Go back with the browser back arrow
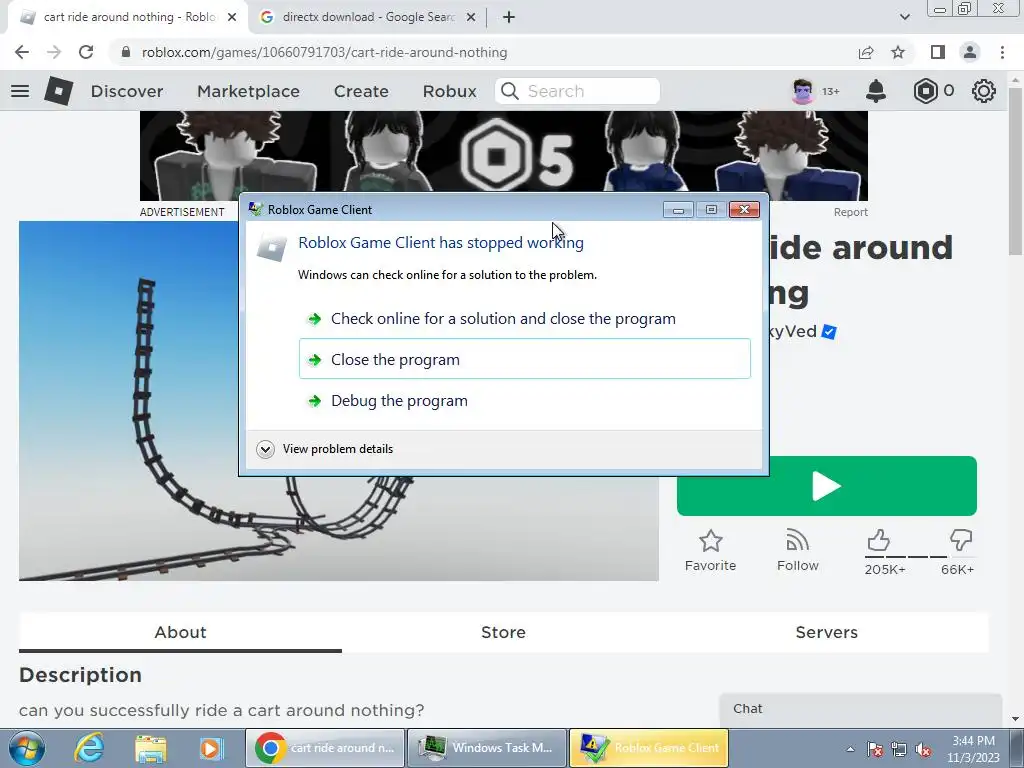The height and width of the screenshot is (768, 1024). point(22,52)
